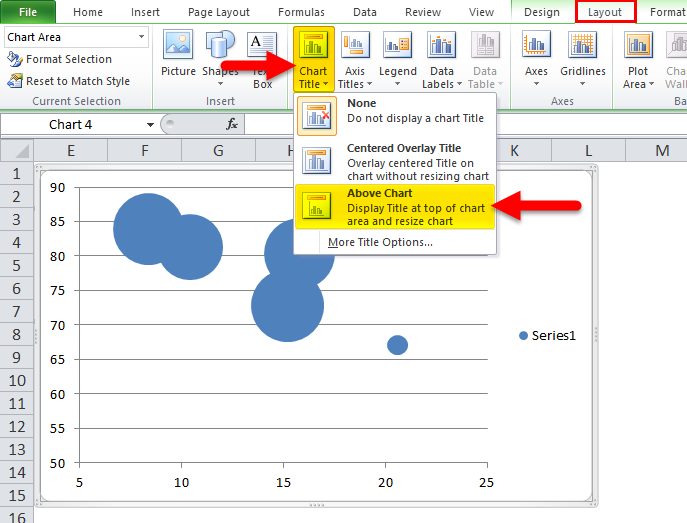
Task: Open the Gridlines options
Action: click(583, 57)
